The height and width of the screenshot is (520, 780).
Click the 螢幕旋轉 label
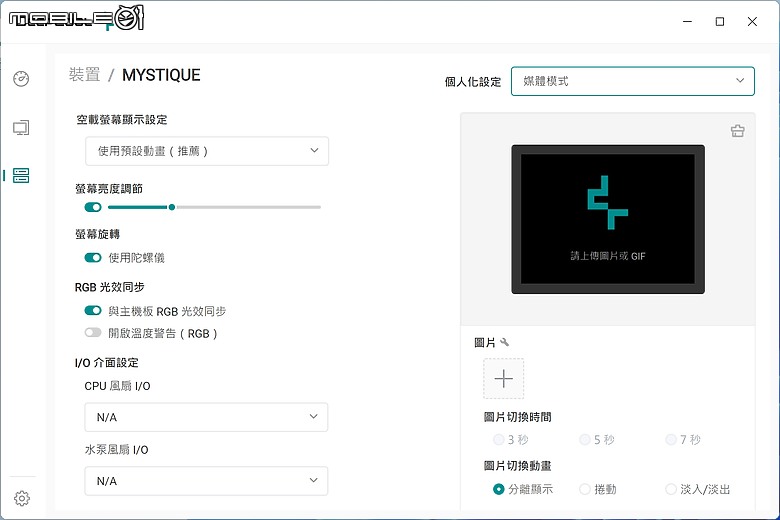coord(98,234)
